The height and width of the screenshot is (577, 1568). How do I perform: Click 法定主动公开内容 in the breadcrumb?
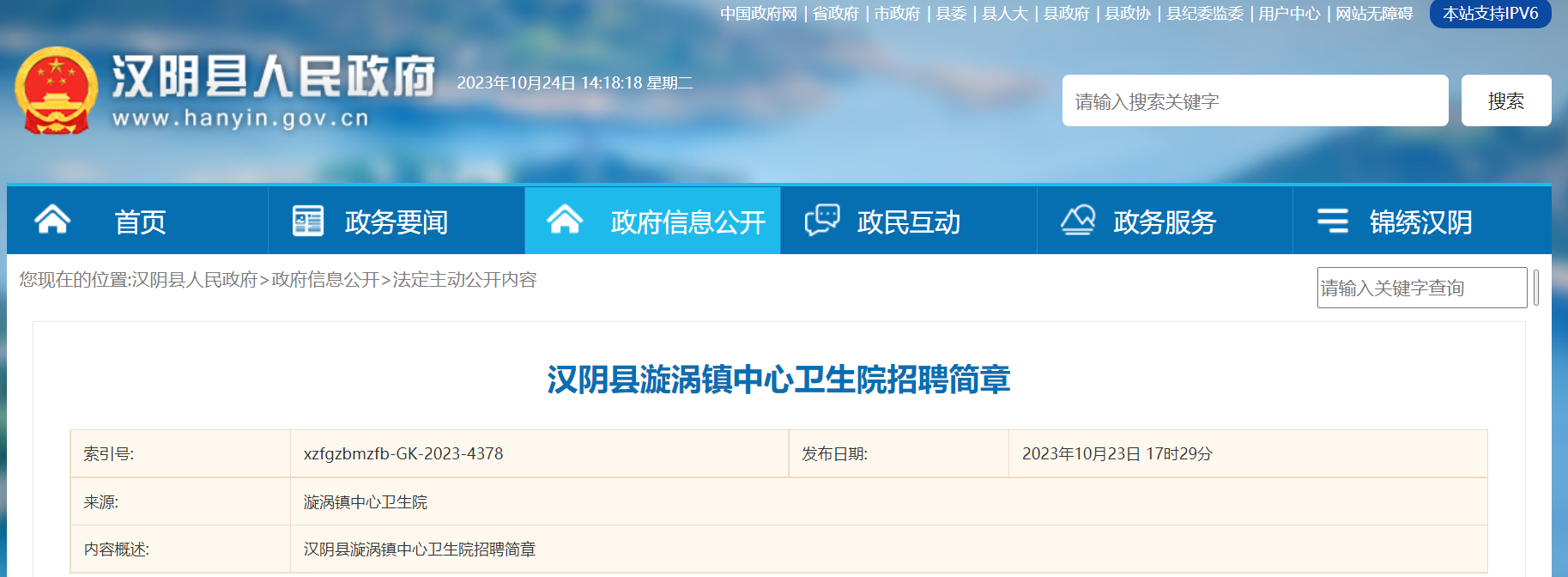click(x=464, y=280)
